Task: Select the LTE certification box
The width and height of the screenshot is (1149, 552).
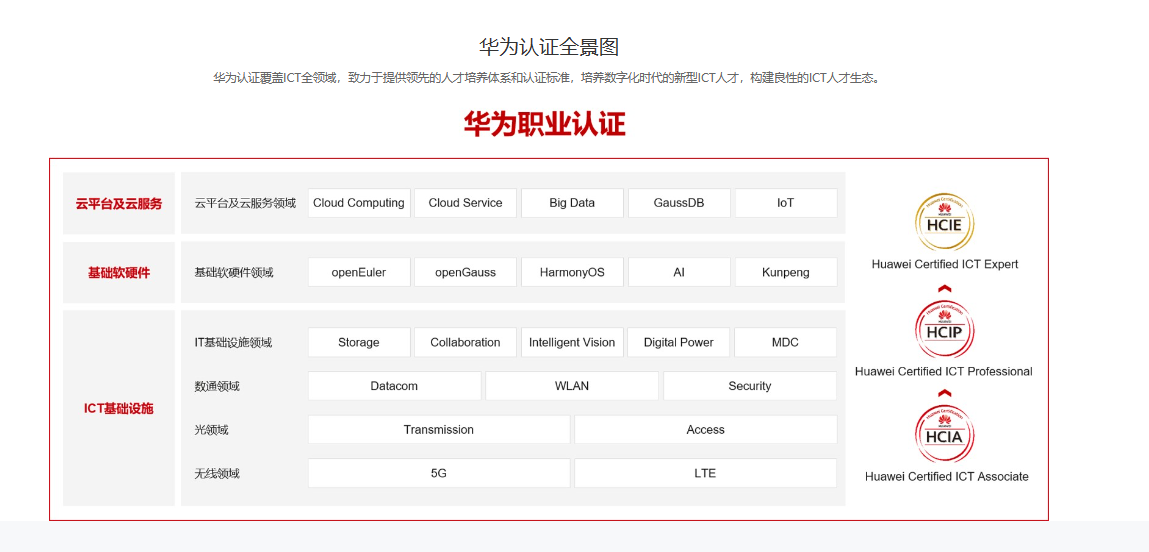Action: coord(706,474)
